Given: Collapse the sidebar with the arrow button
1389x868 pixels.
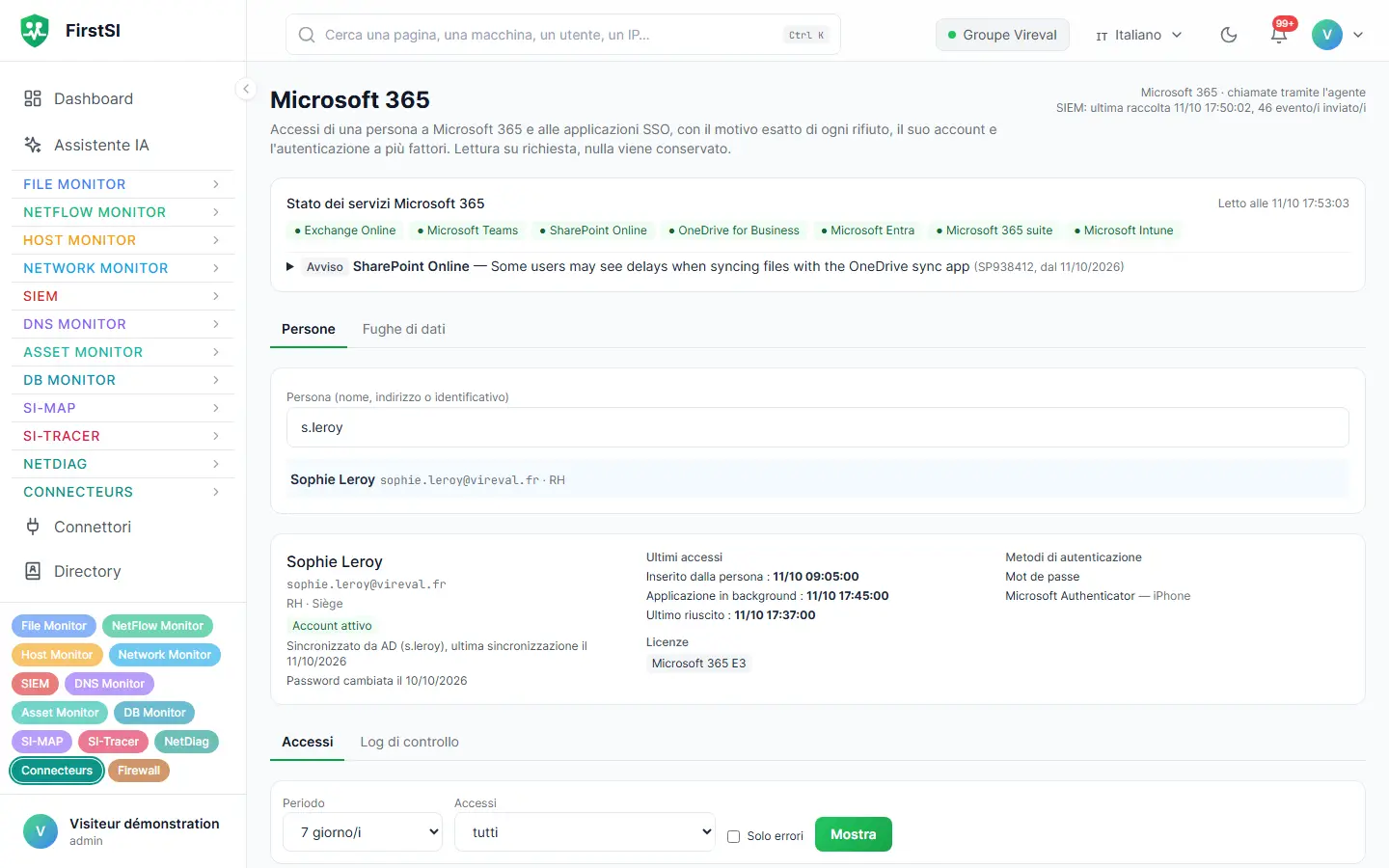Looking at the screenshot, I should point(246,89).
